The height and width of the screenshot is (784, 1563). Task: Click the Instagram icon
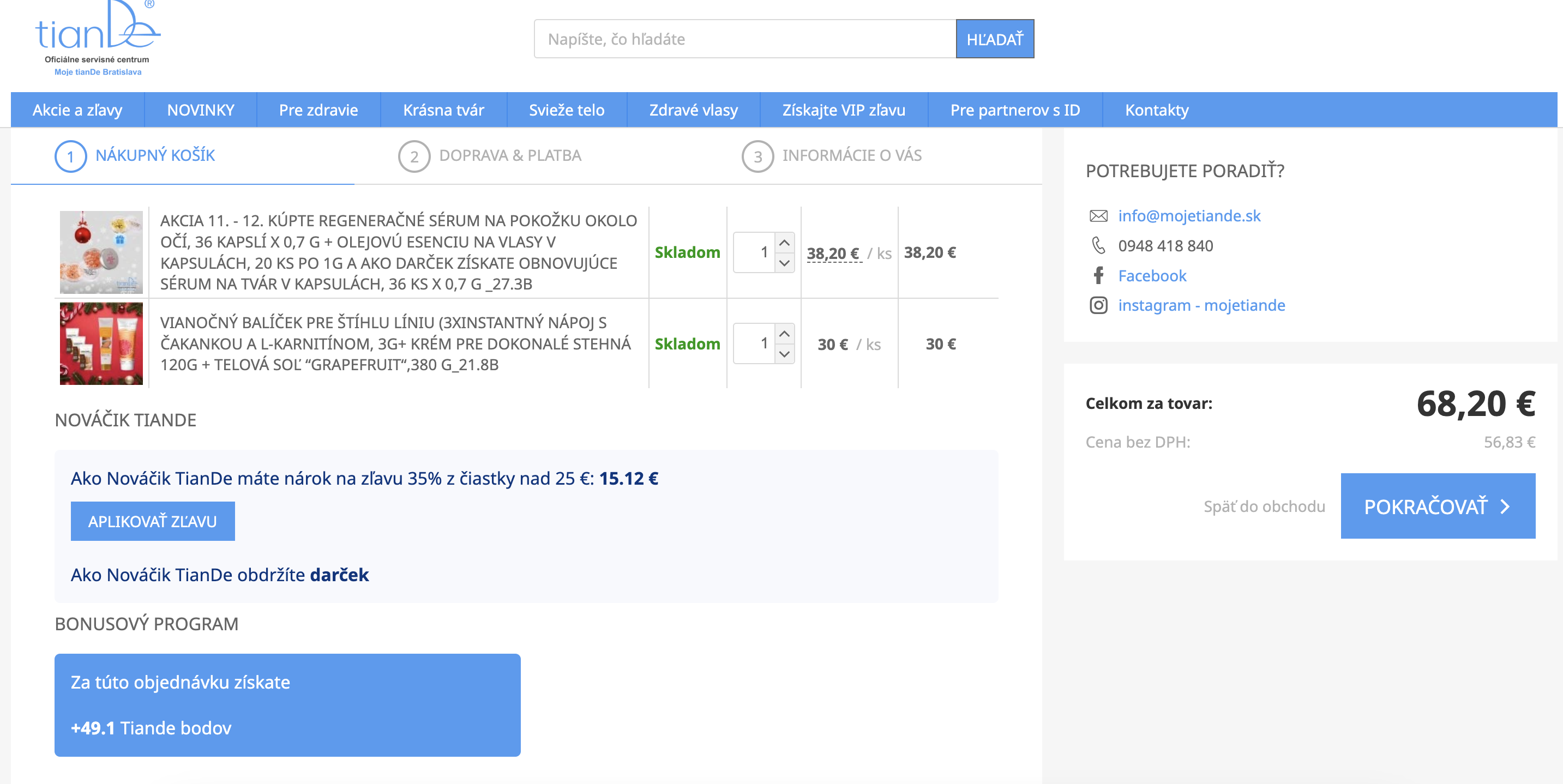[1098, 305]
